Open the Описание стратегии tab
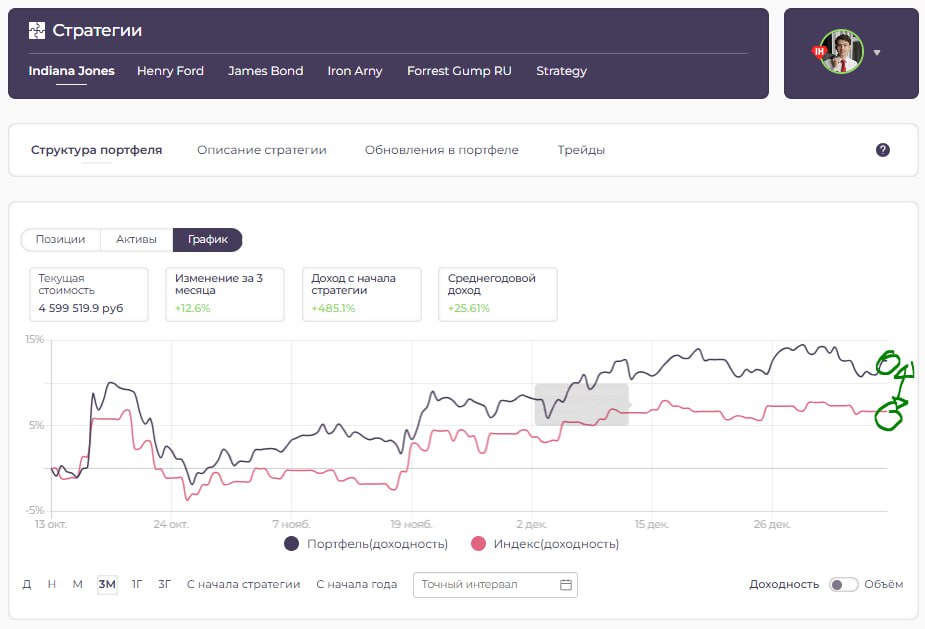The height and width of the screenshot is (629, 925). click(261, 150)
